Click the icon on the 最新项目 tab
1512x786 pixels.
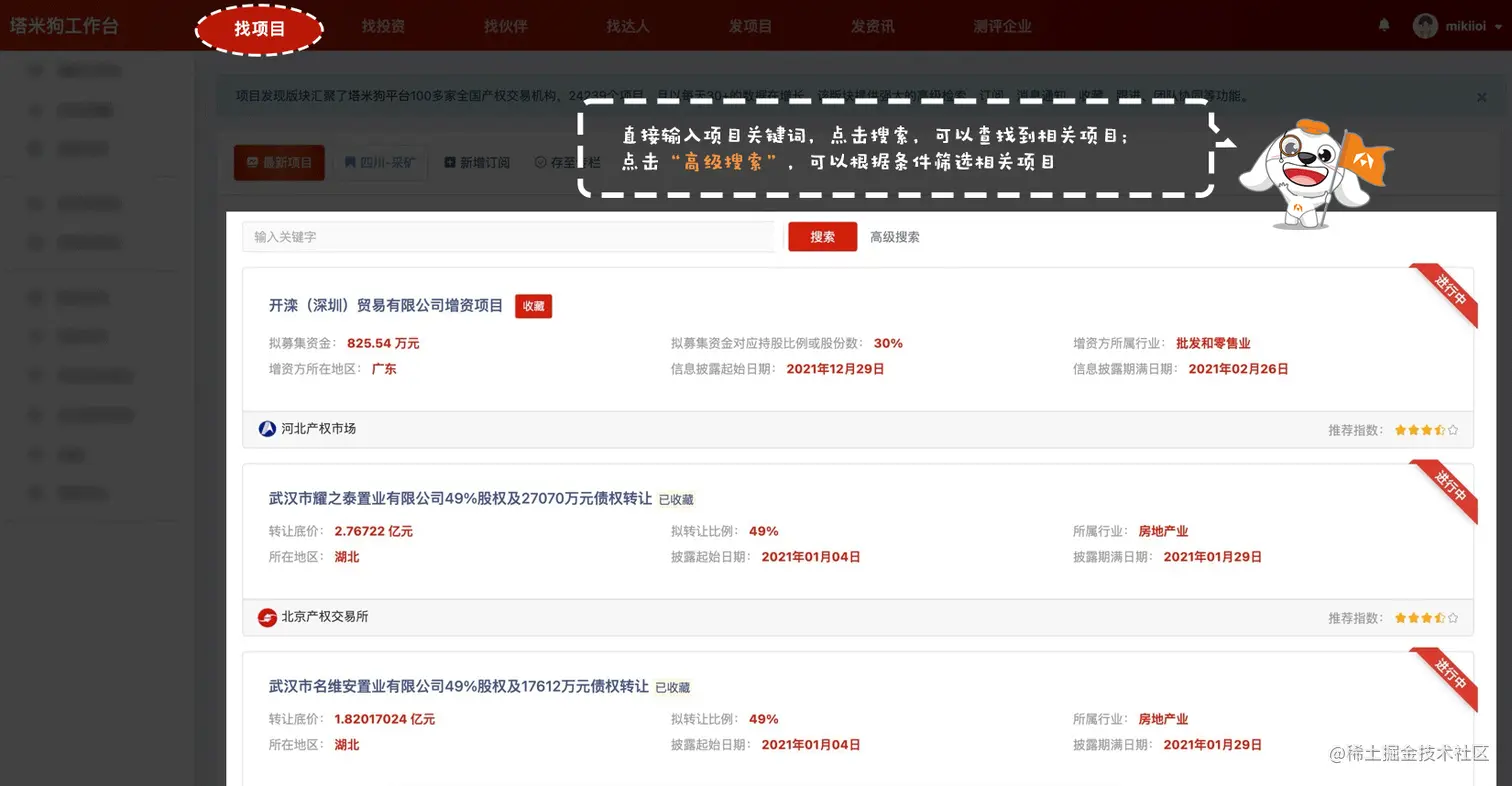[252, 162]
